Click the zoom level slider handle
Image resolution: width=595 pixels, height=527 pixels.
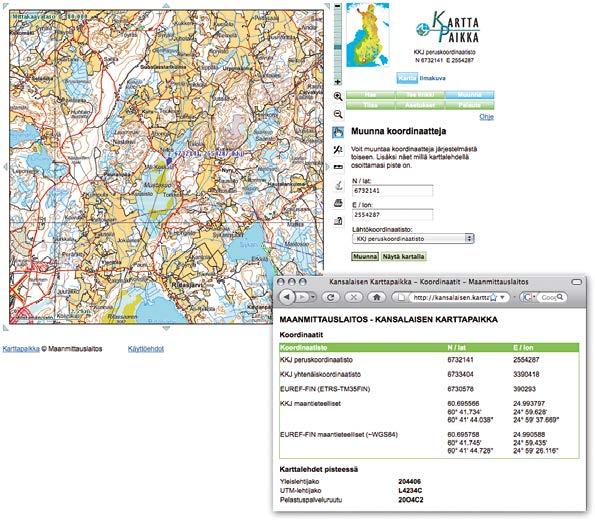(x=338, y=47)
